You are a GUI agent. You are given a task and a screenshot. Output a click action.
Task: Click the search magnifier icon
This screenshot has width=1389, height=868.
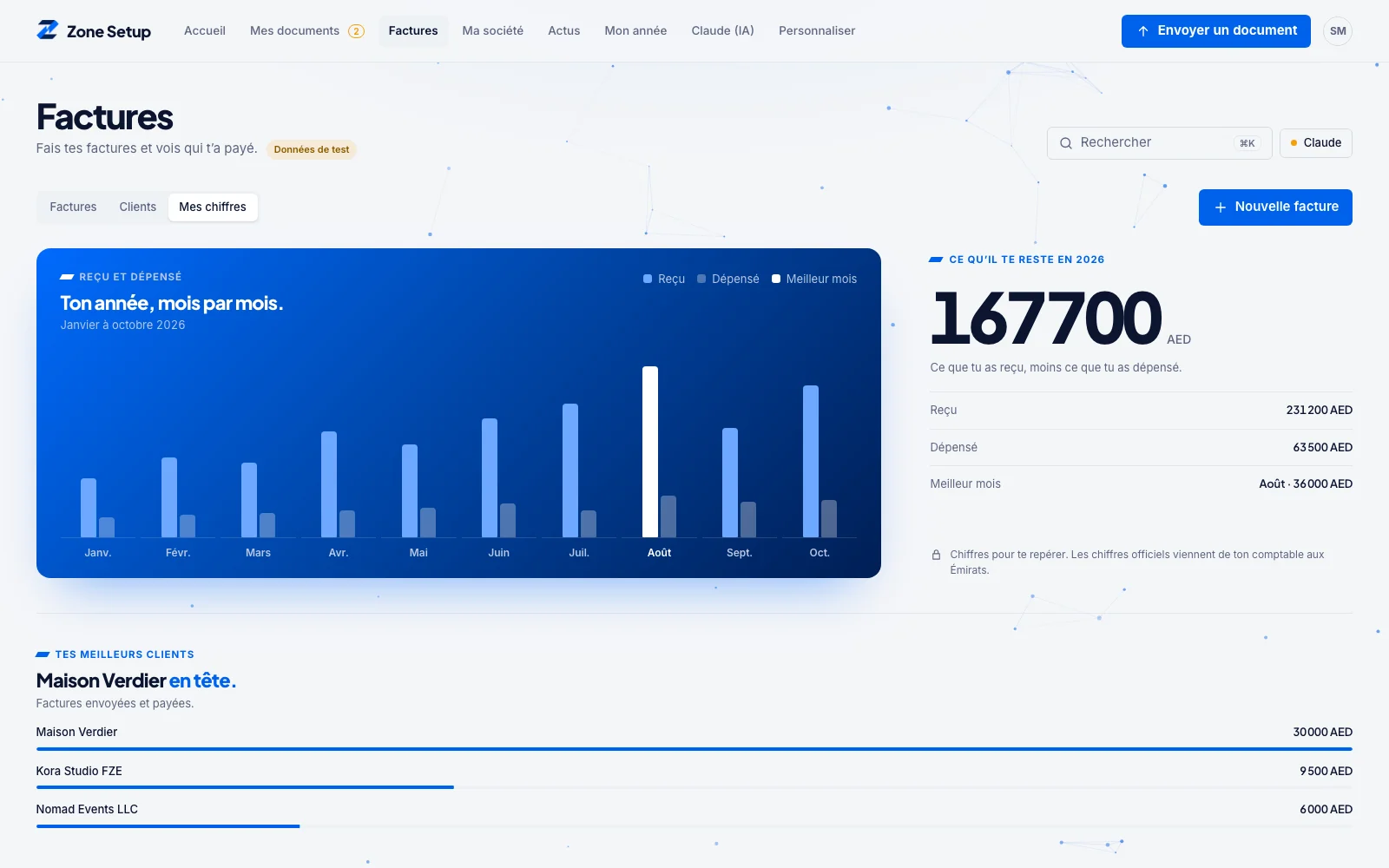(1066, 143)
